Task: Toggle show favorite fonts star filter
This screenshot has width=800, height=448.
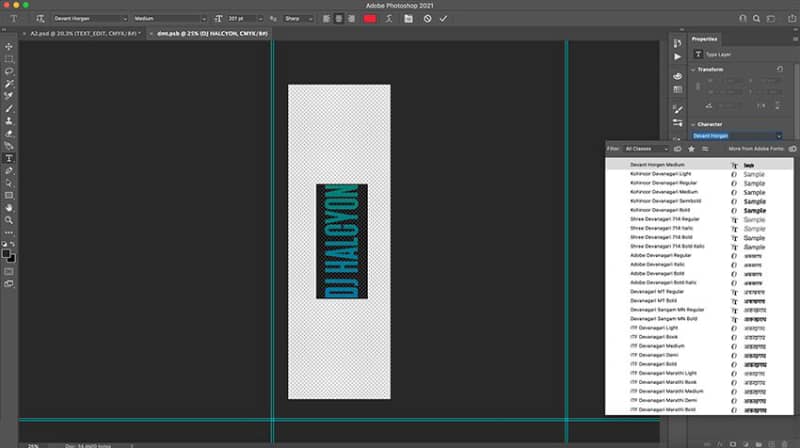Action: (x=691, y=149)
